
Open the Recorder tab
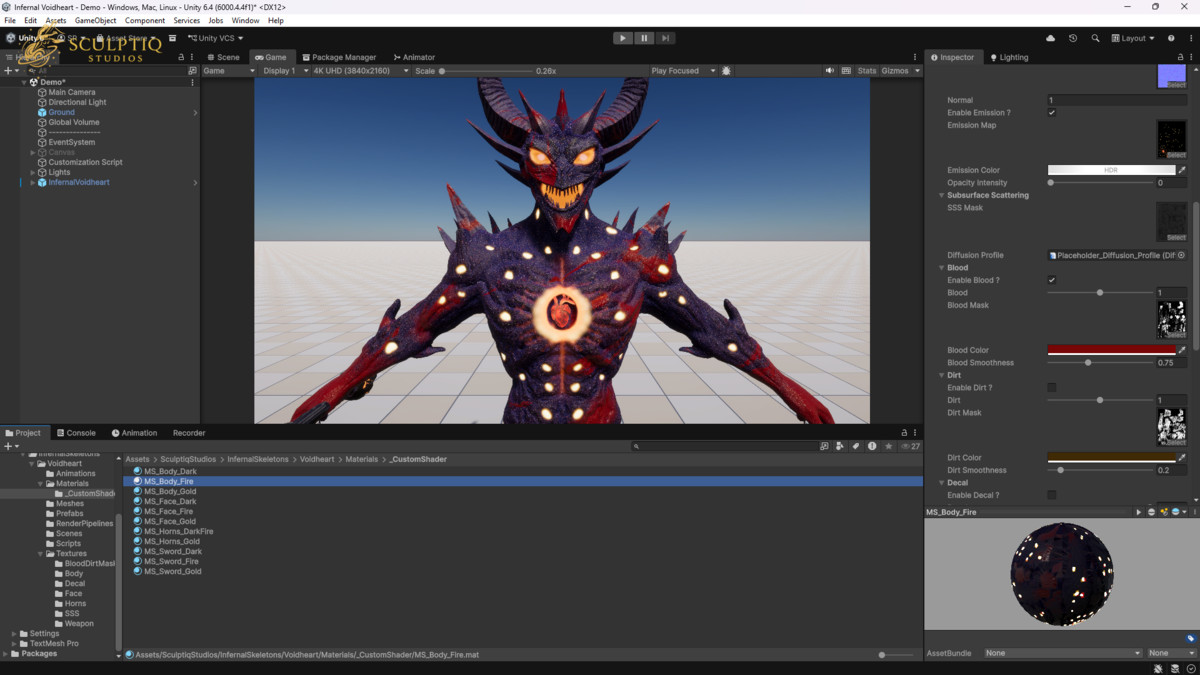point(189,433)
